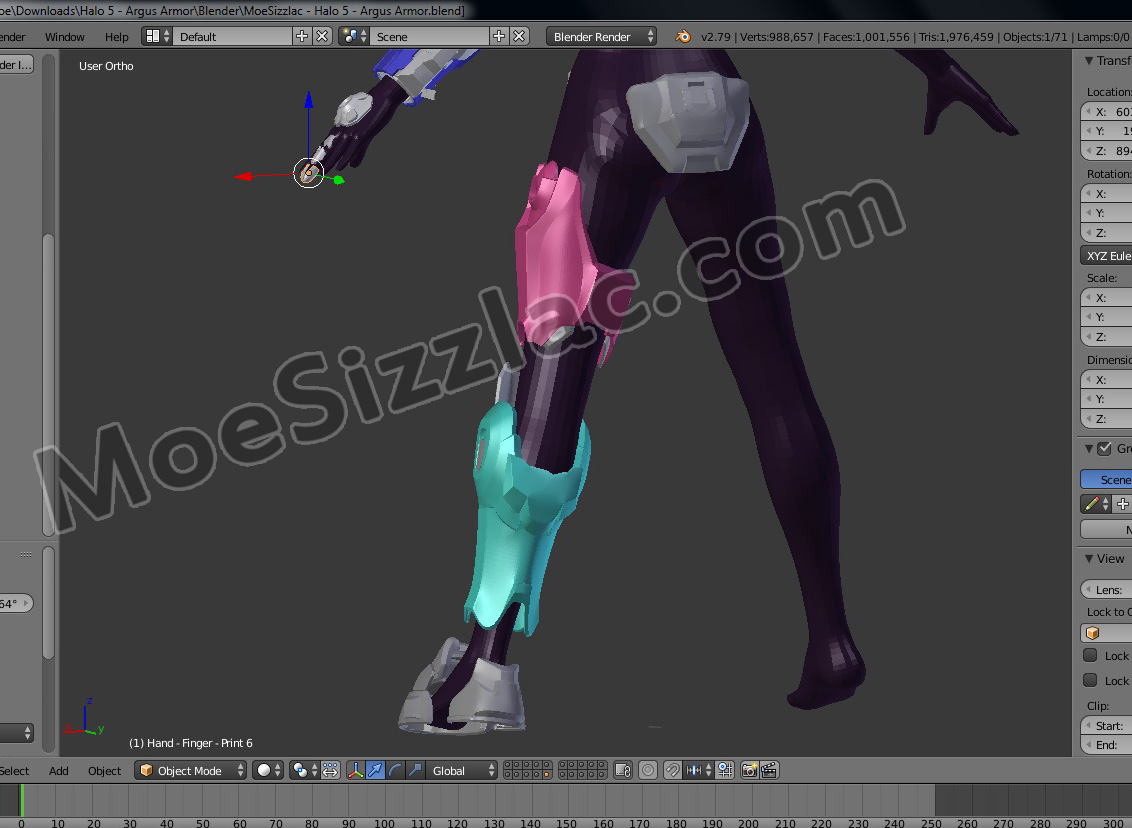This screenshot has height=828, width=1132.
Task: Open the Window menu
Action: click(64, 37)
